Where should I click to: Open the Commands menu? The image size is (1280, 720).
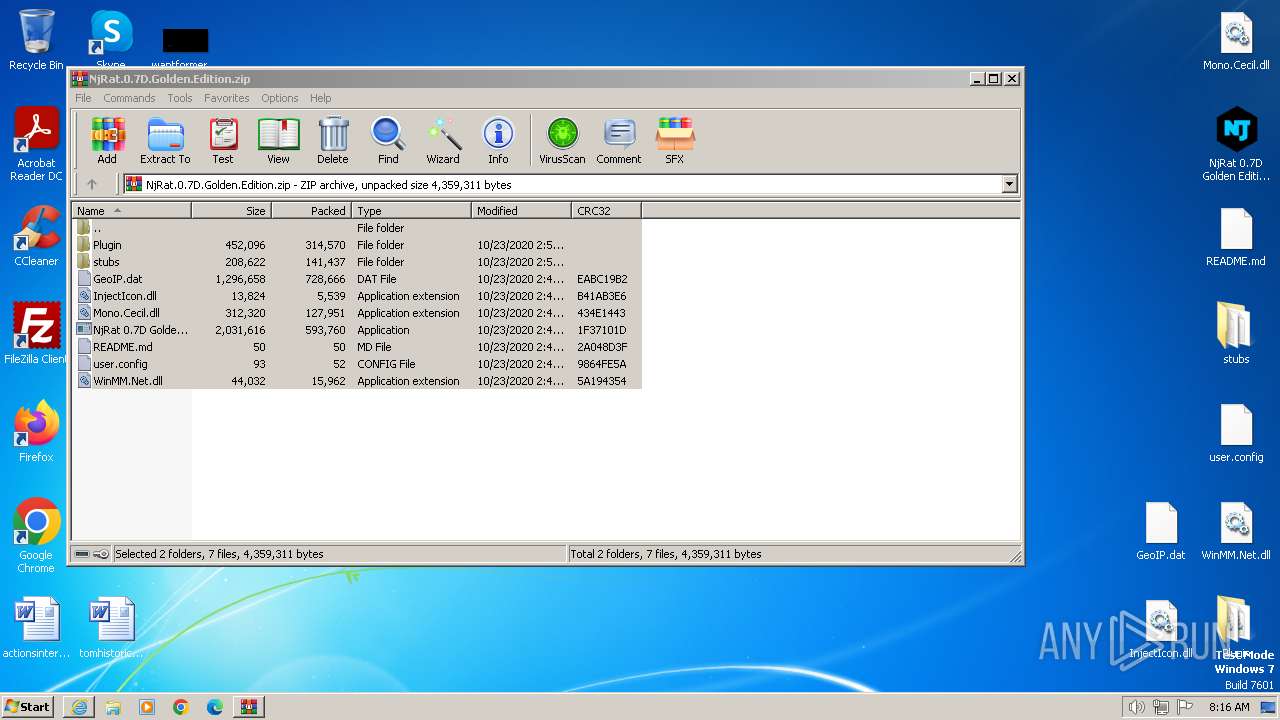[x=129, y=98]
